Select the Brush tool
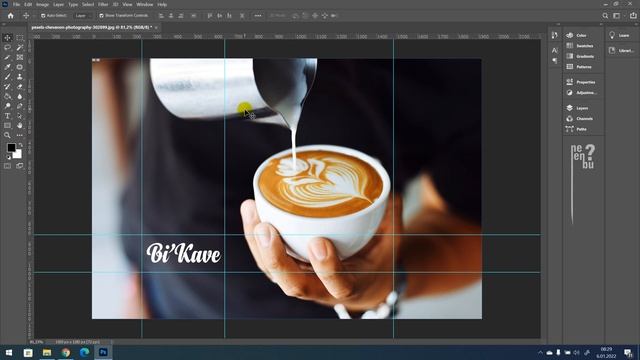Viewport: 640px width, 360px height. coord(7,77)
